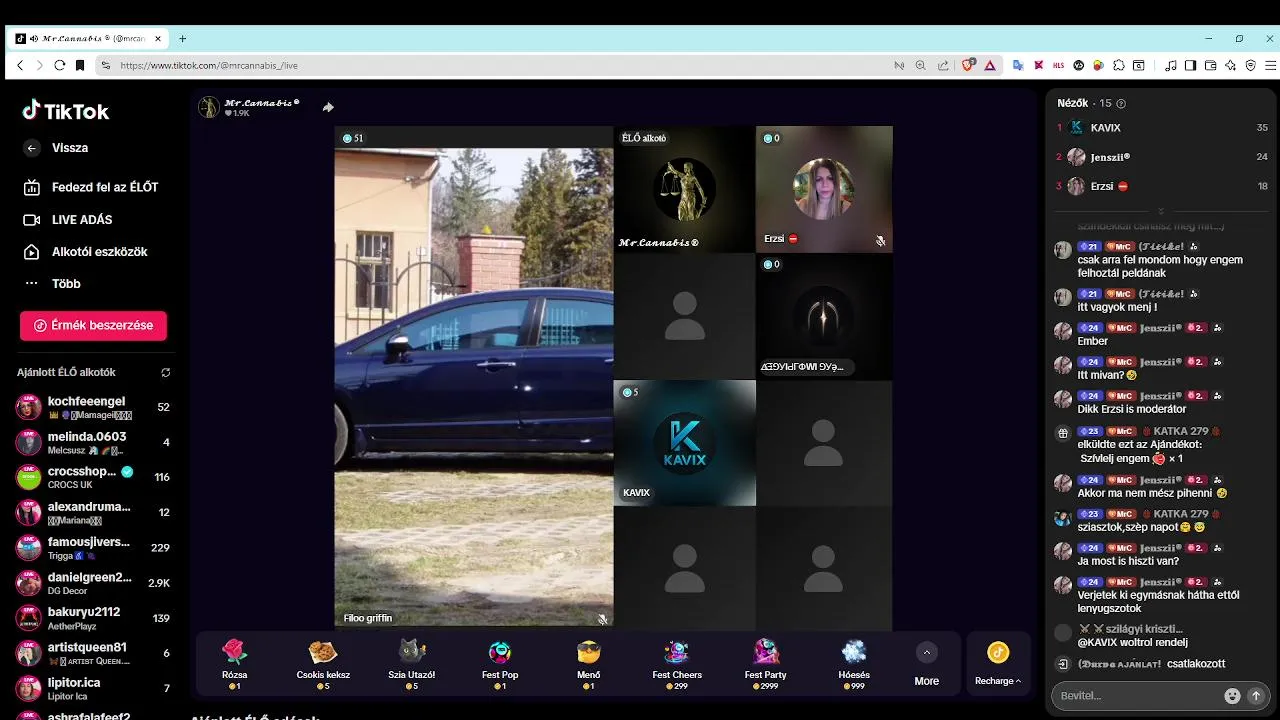This screenshot has height=720, width=1280.
Task: Share the Mr.Cannabis live stream
Action: point(327,107)
